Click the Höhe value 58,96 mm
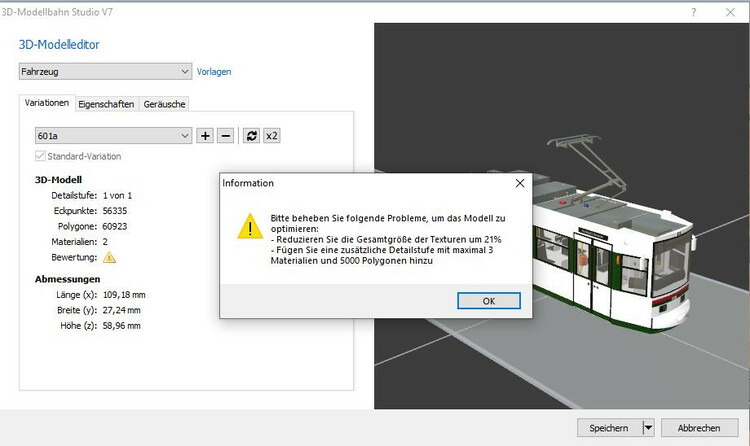The image size is (750, 446). (x=121, y=326)
